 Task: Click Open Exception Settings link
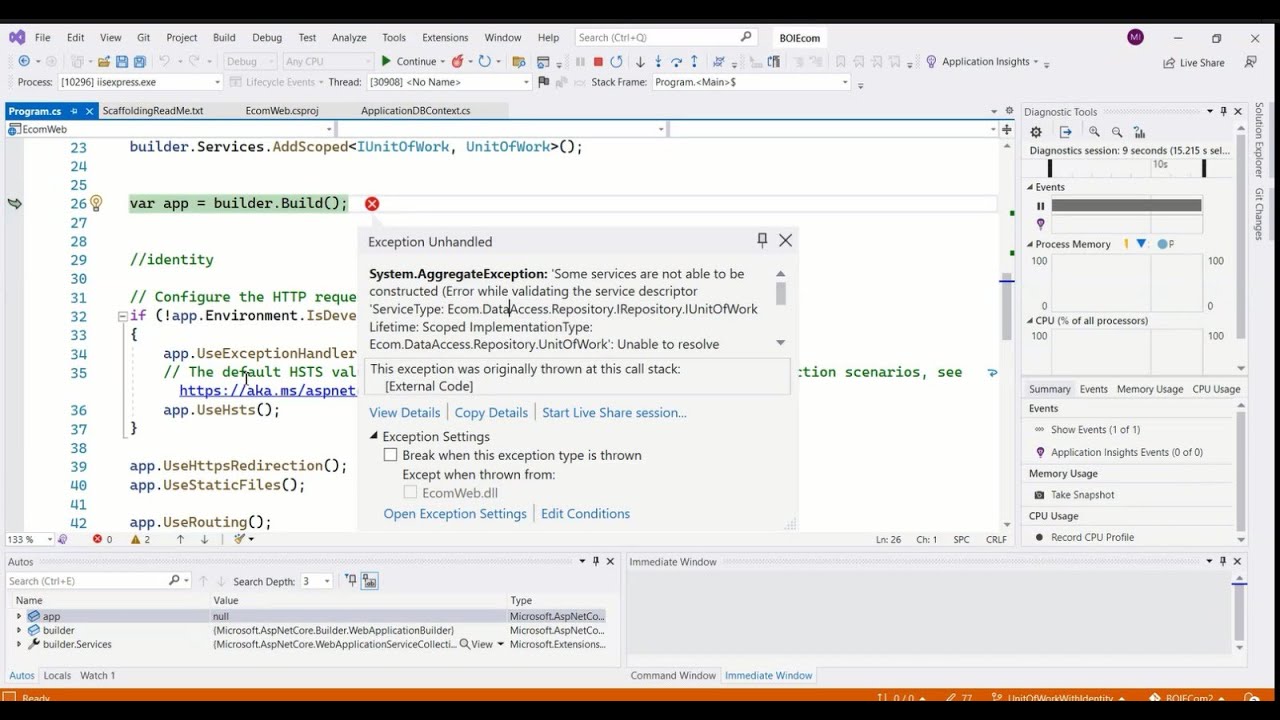[x=455, y=514]
